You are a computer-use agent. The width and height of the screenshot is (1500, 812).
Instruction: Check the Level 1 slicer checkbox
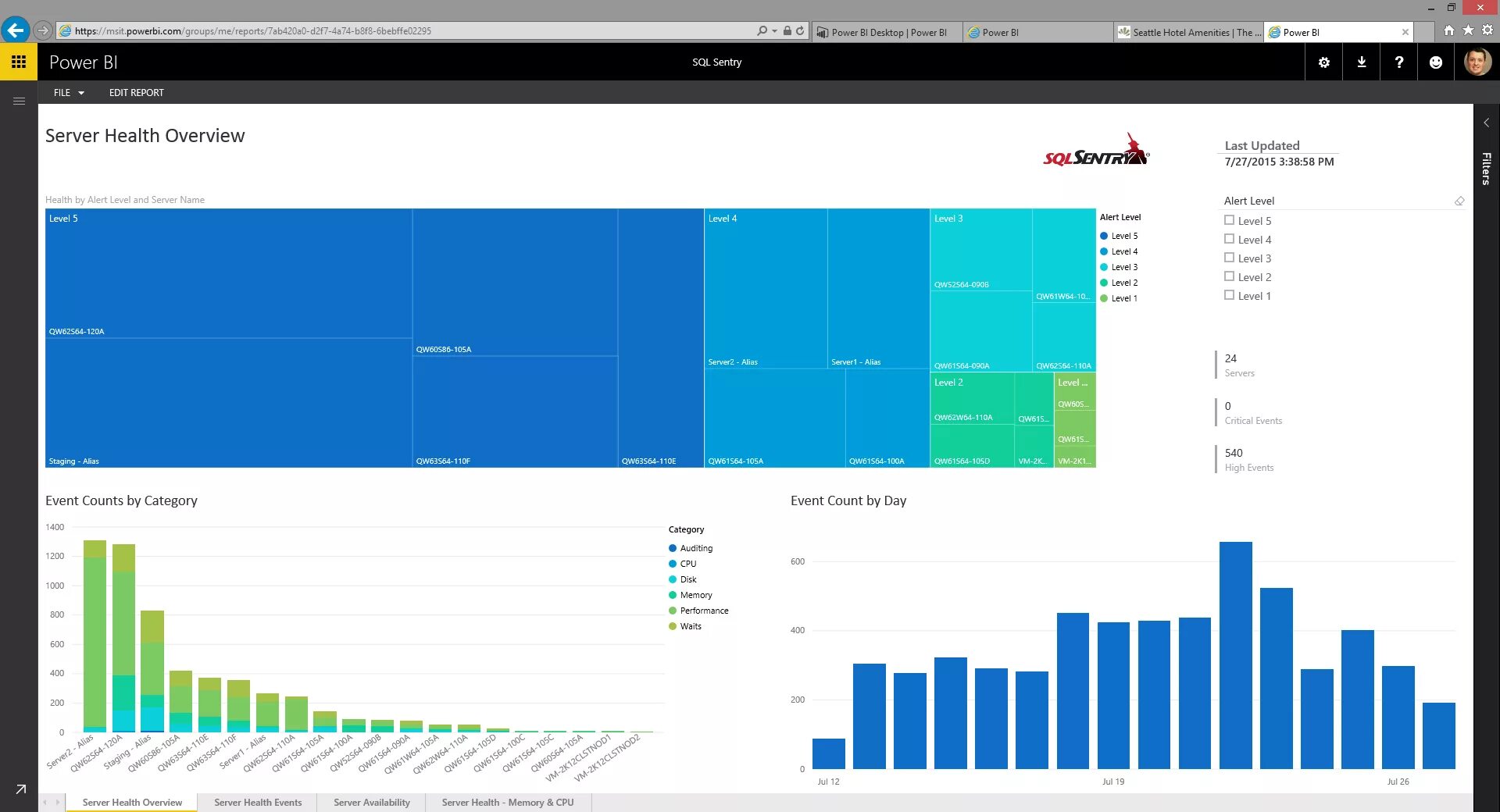click(1229, 295)
